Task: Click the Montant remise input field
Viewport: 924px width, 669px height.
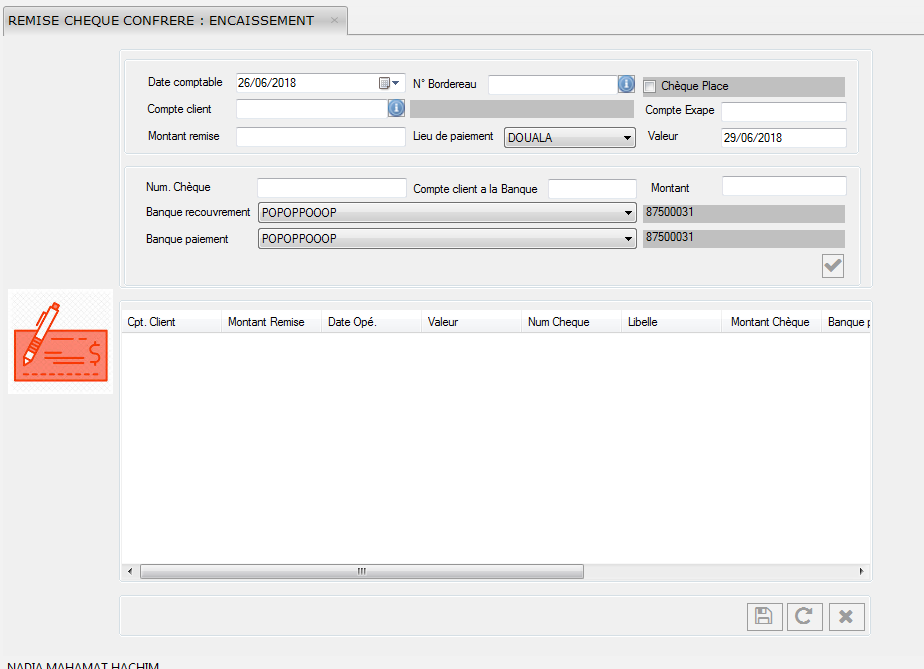Action: click(320, 137)
